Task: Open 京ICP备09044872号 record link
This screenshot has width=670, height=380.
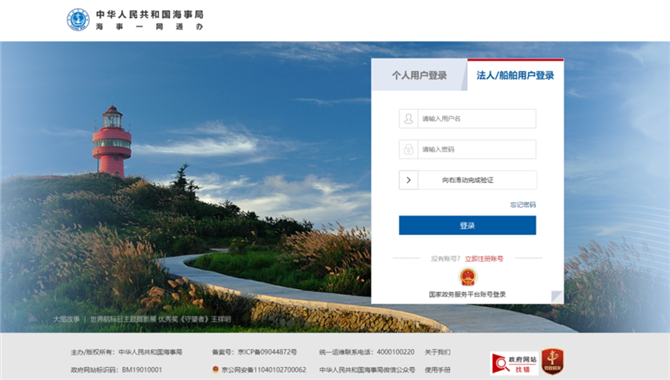Action: pos(267,352)
